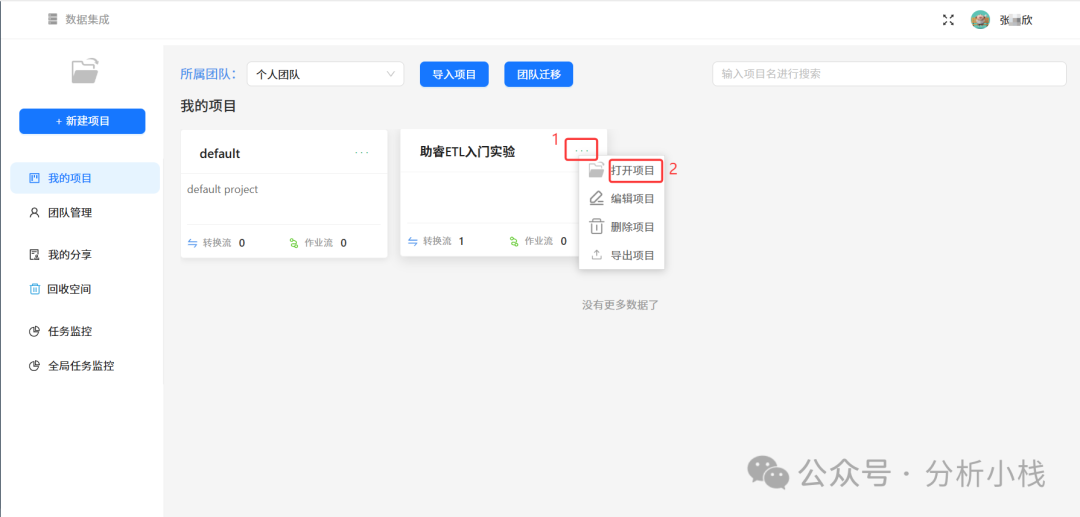1080x517 pixels.
Task: Click the large folder icon in sidebar
Action: coord(85,71)
